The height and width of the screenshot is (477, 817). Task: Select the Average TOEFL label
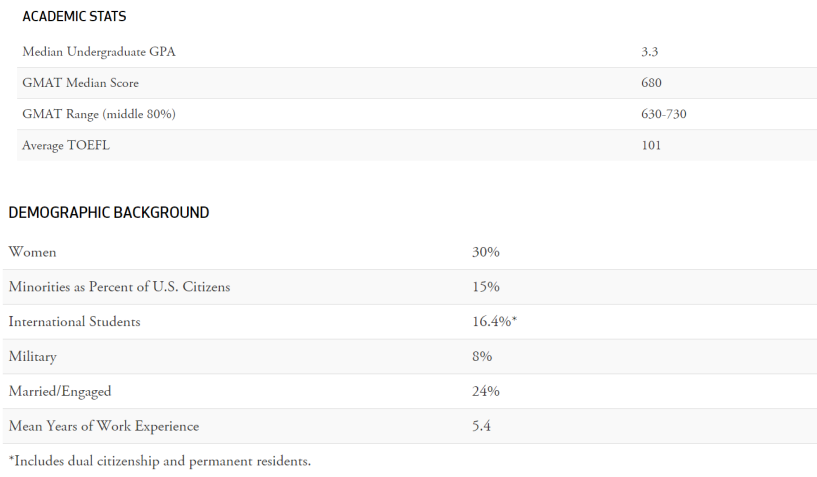point(66,145)
